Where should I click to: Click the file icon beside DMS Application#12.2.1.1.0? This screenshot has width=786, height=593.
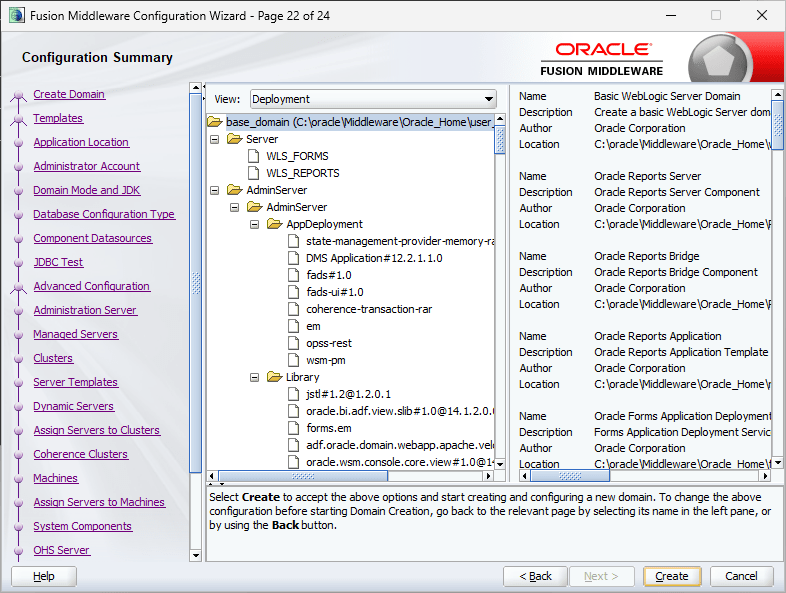tap(294, 258)
